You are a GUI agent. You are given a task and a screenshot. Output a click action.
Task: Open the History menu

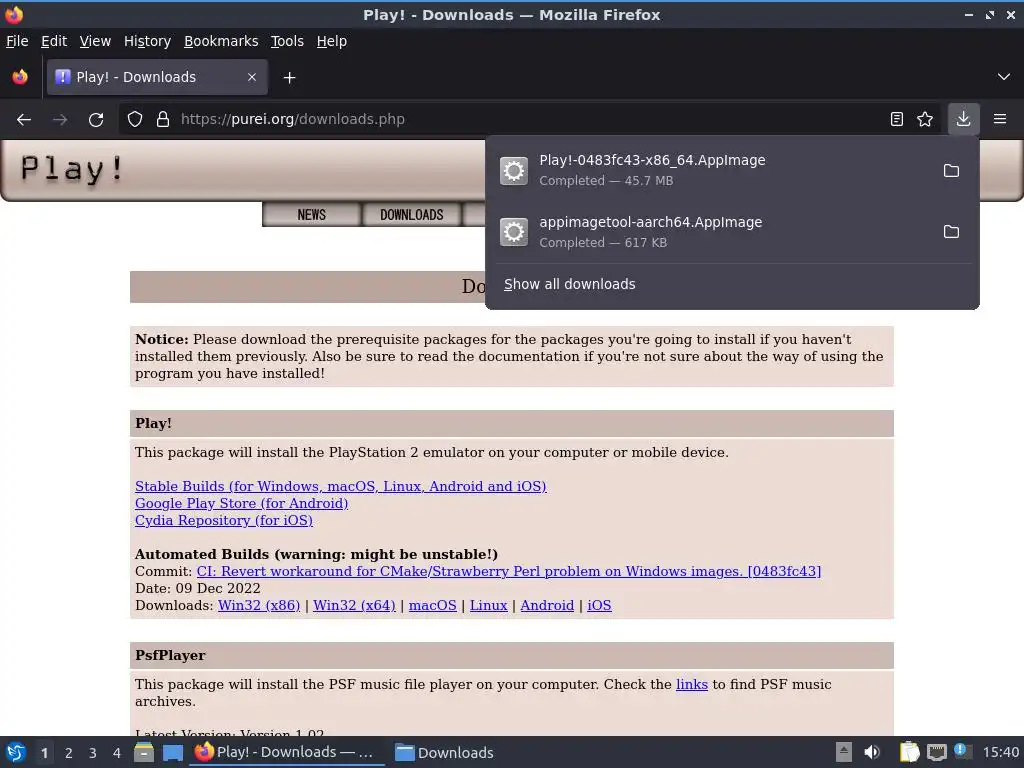click(147, 41)
